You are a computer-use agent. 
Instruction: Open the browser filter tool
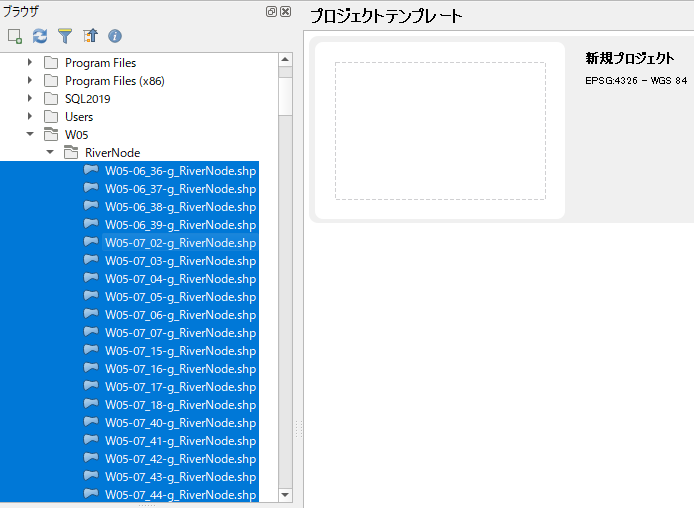[65, 36]
